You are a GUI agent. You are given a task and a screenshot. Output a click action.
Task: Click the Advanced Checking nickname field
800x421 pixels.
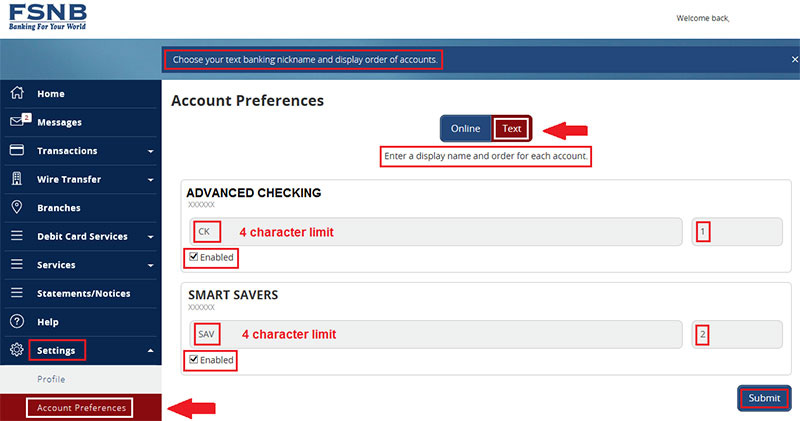[x=436, y=232]
